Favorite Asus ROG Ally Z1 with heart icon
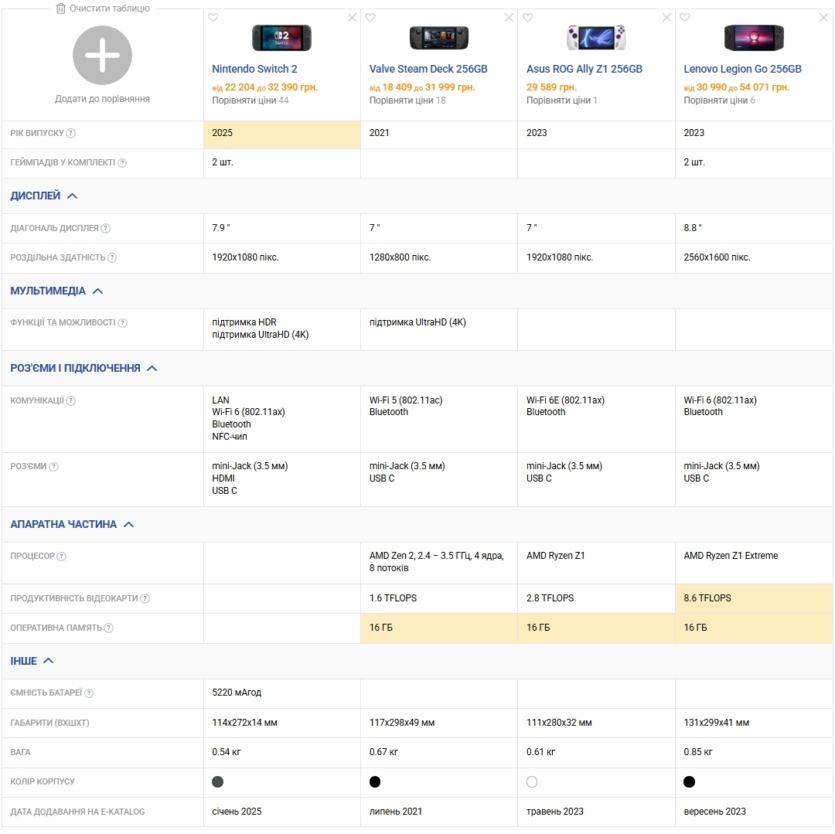Image resolution: width=835 pixels, height=834 pixels. point(528,18)
